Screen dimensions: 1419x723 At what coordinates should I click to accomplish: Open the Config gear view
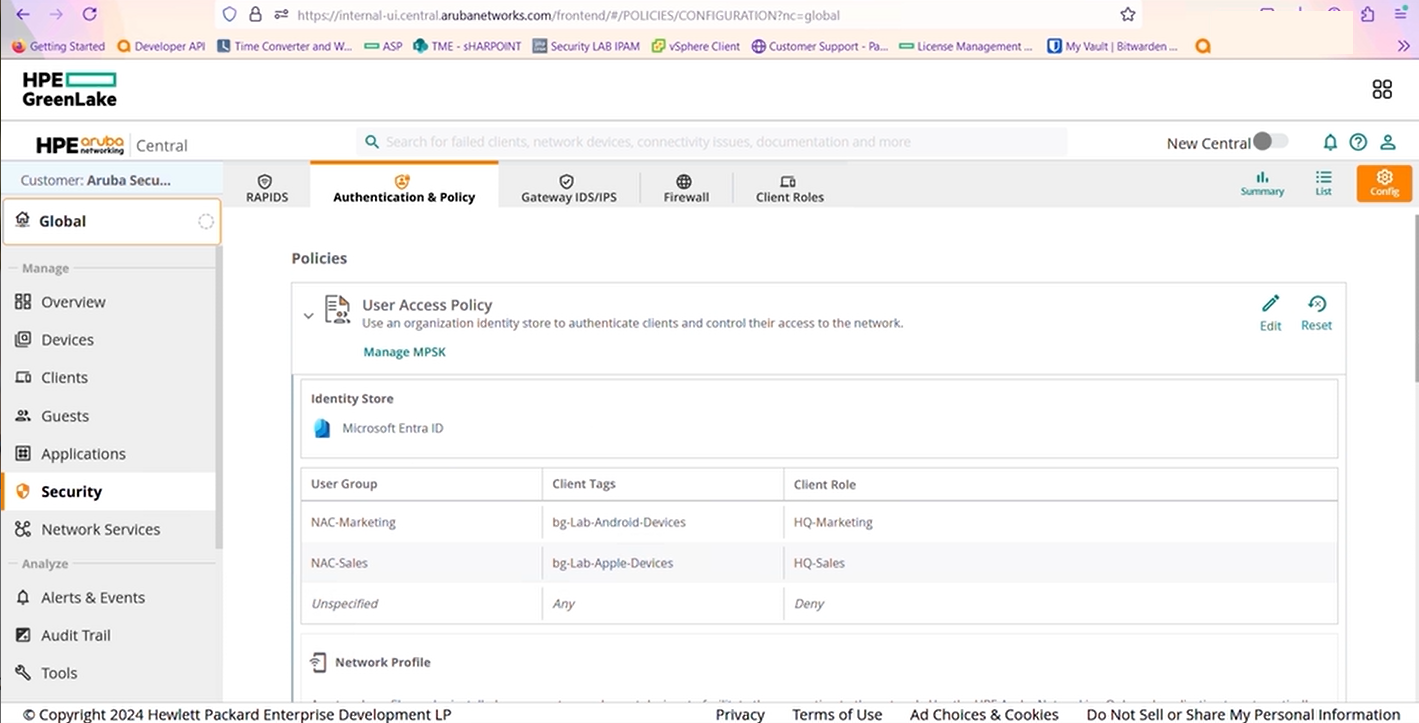[x=1384, y=183]
